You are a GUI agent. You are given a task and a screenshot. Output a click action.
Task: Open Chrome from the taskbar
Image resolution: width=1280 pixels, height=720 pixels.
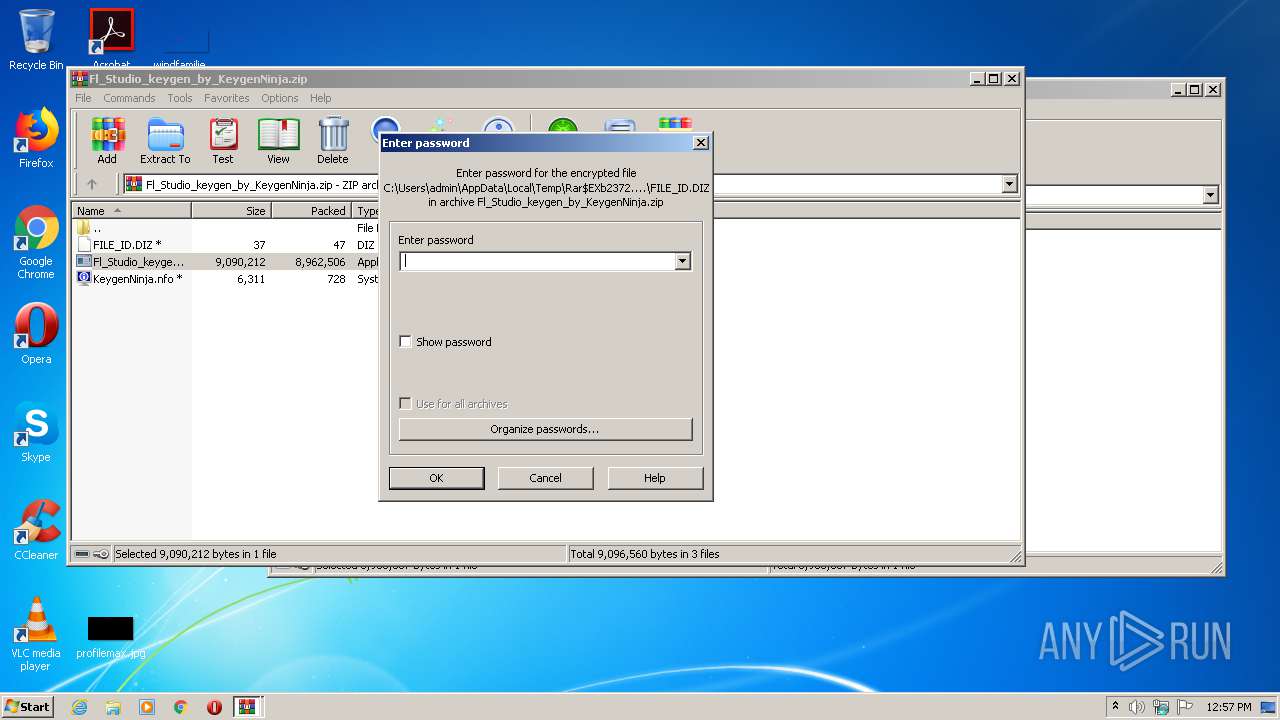coord(181,707)
